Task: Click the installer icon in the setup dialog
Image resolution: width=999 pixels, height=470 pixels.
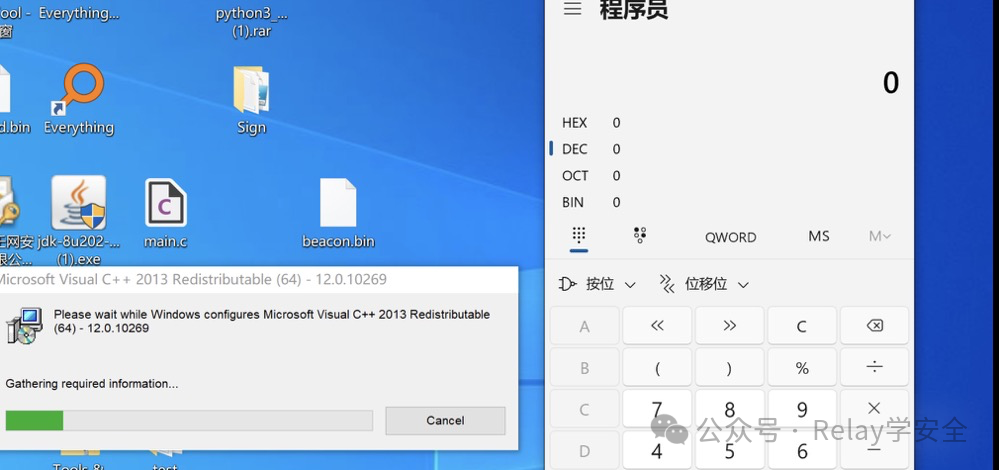Action: [x=24, y=325]
